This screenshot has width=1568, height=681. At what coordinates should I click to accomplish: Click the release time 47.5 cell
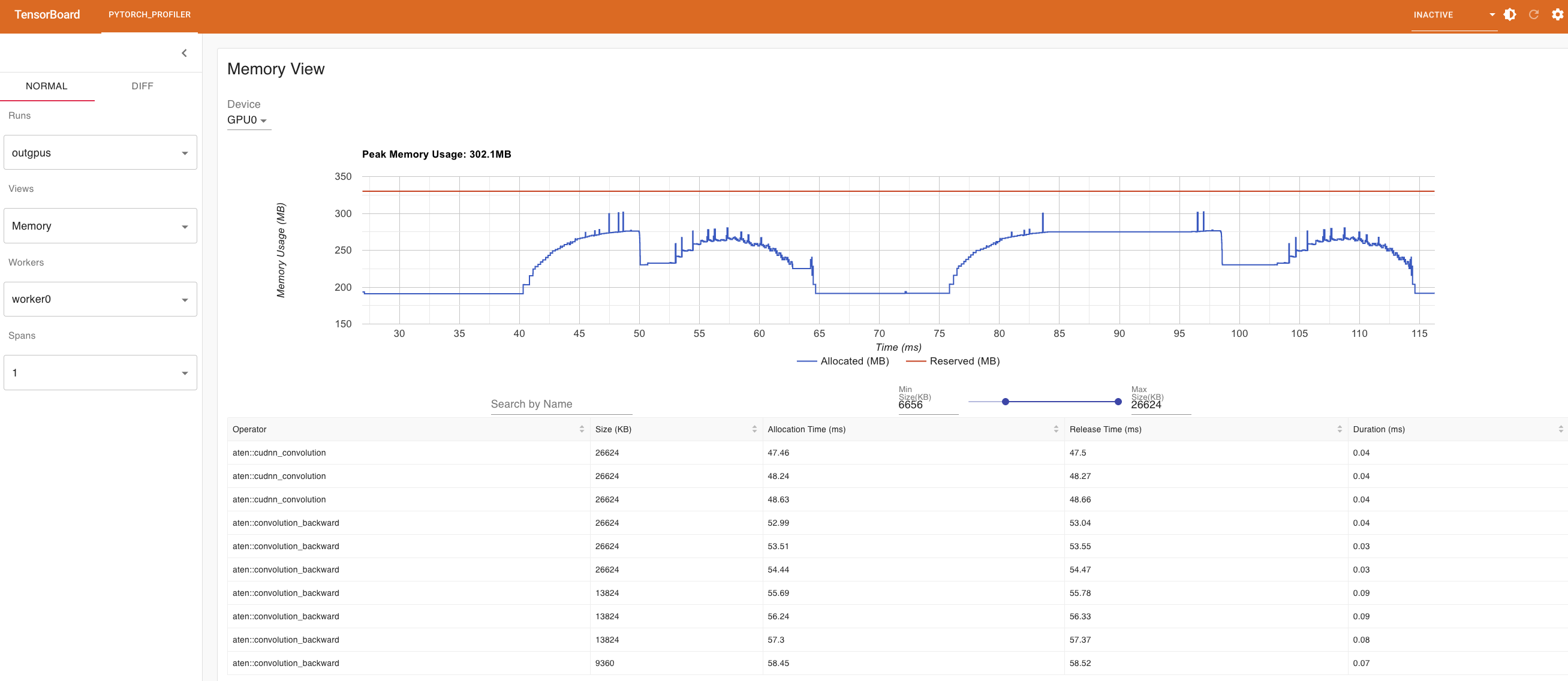(1206, 453)
